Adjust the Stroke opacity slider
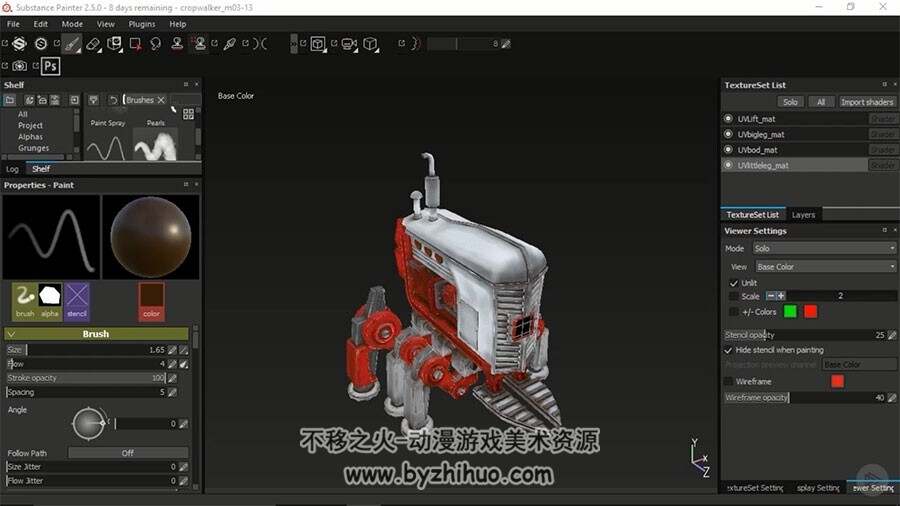 click(x=86, y=378)
